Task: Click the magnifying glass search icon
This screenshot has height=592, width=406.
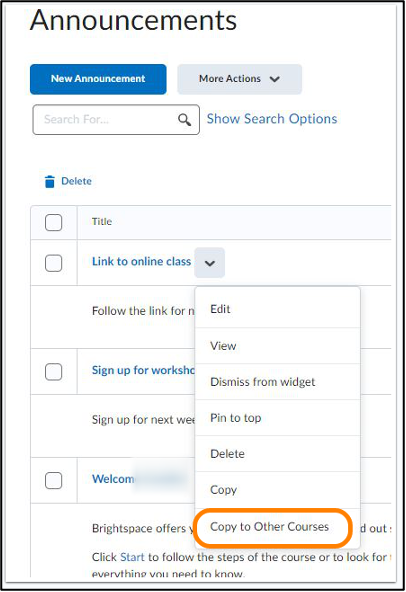Action: pyautogui.click(x=184, y=120)
